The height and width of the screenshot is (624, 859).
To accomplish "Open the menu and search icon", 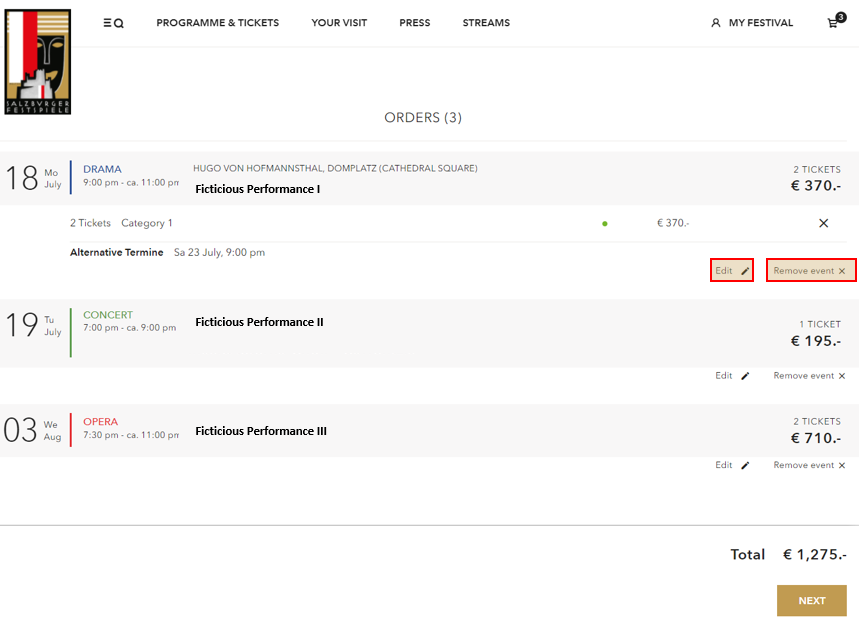I will [113, 23].
